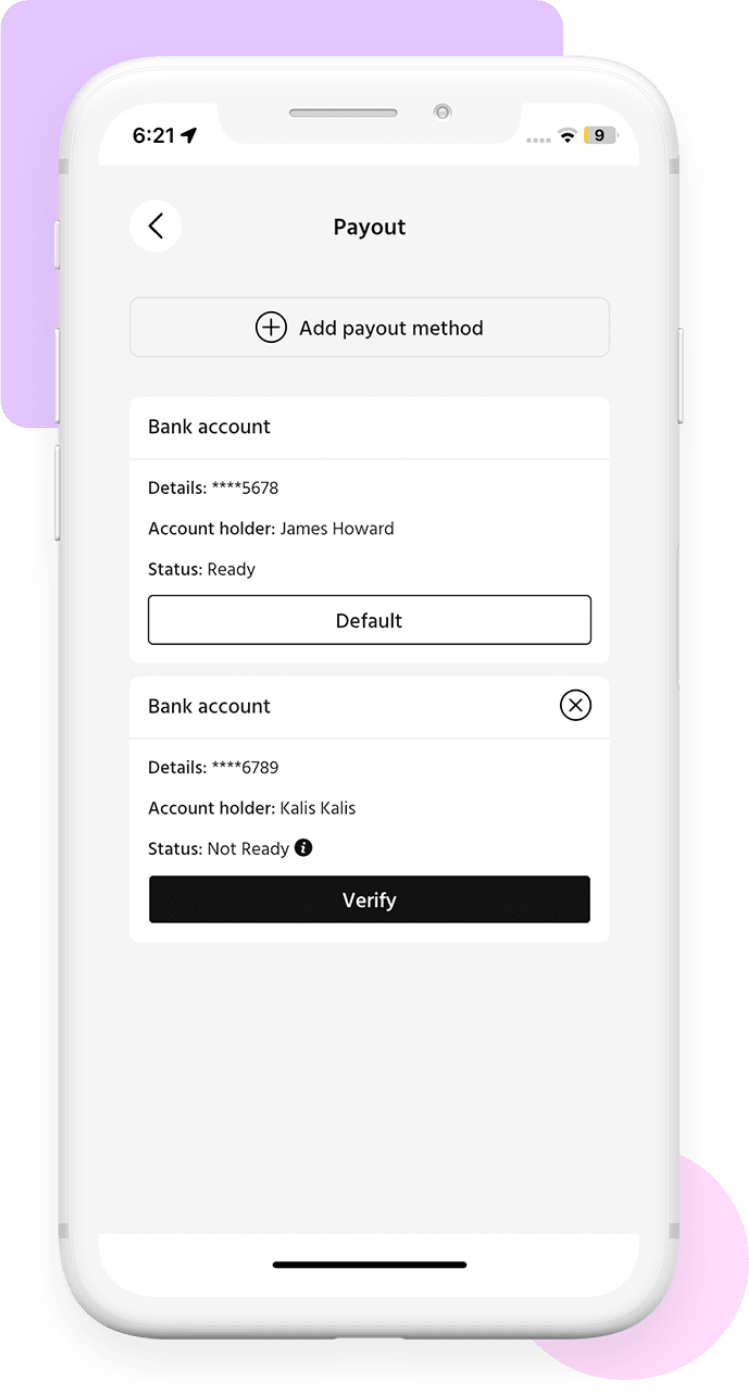Tap the remove icon on the second bank account
Image resolution: width=749 pixels, height=1400 pixels.
[x=573, y=706]
